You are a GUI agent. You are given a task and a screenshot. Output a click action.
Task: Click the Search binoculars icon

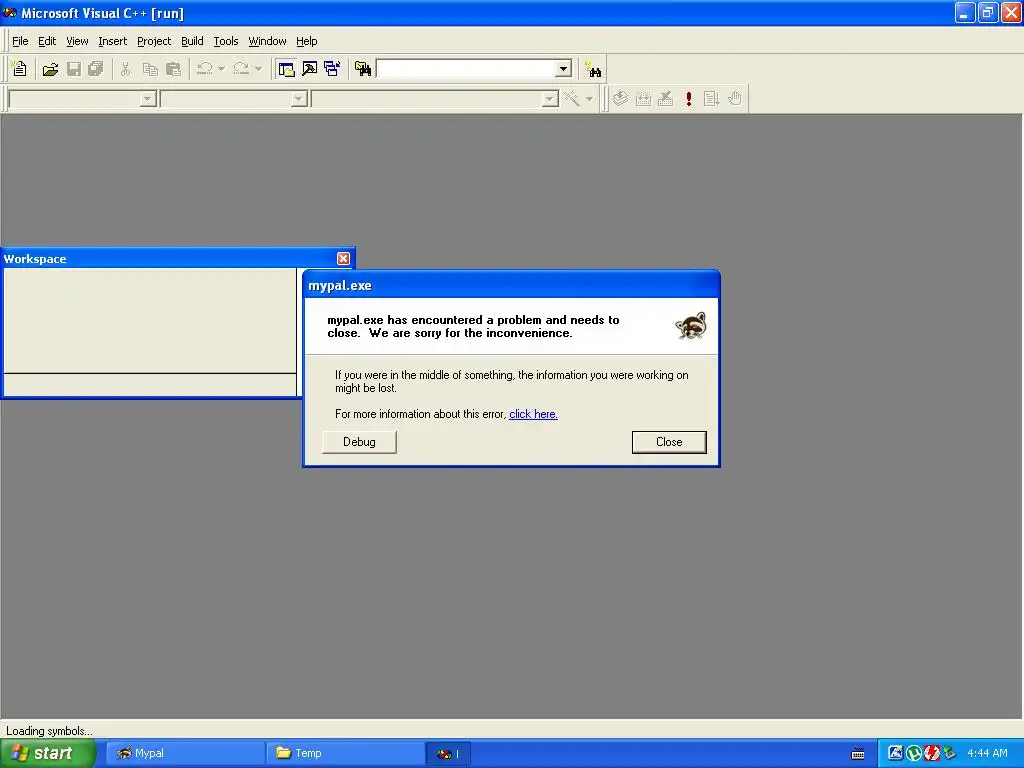[593, 69]
